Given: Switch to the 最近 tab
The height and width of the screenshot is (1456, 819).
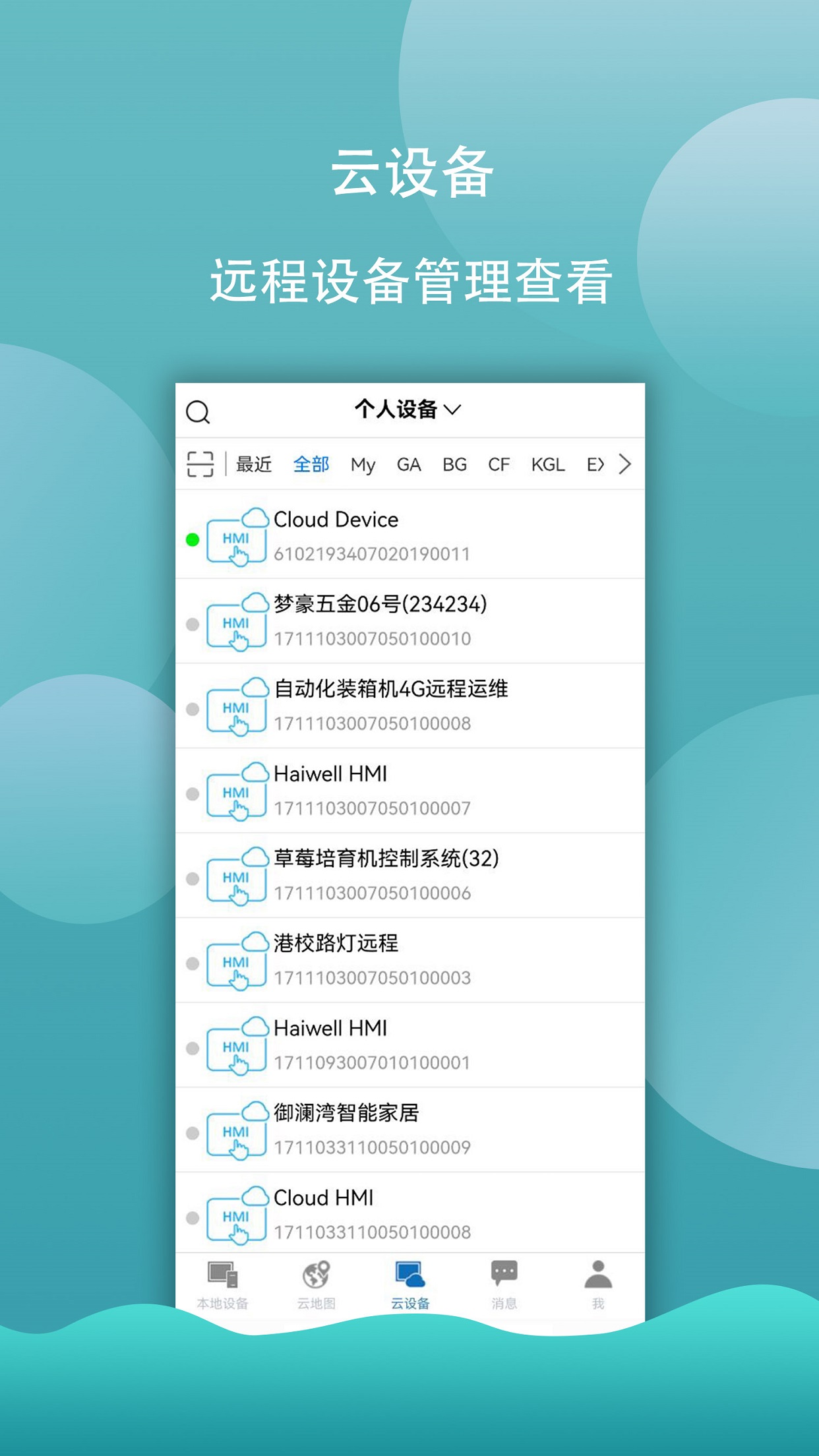Looking at the screenshot, I should tap(254, 464).
